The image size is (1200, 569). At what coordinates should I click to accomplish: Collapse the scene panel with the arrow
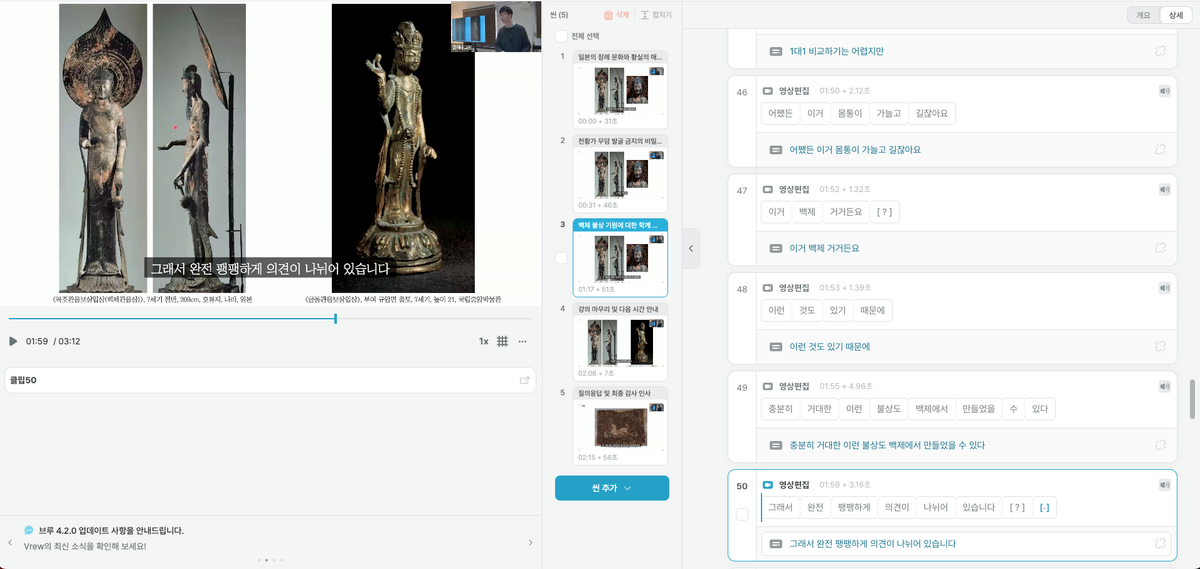pos(691,248)
